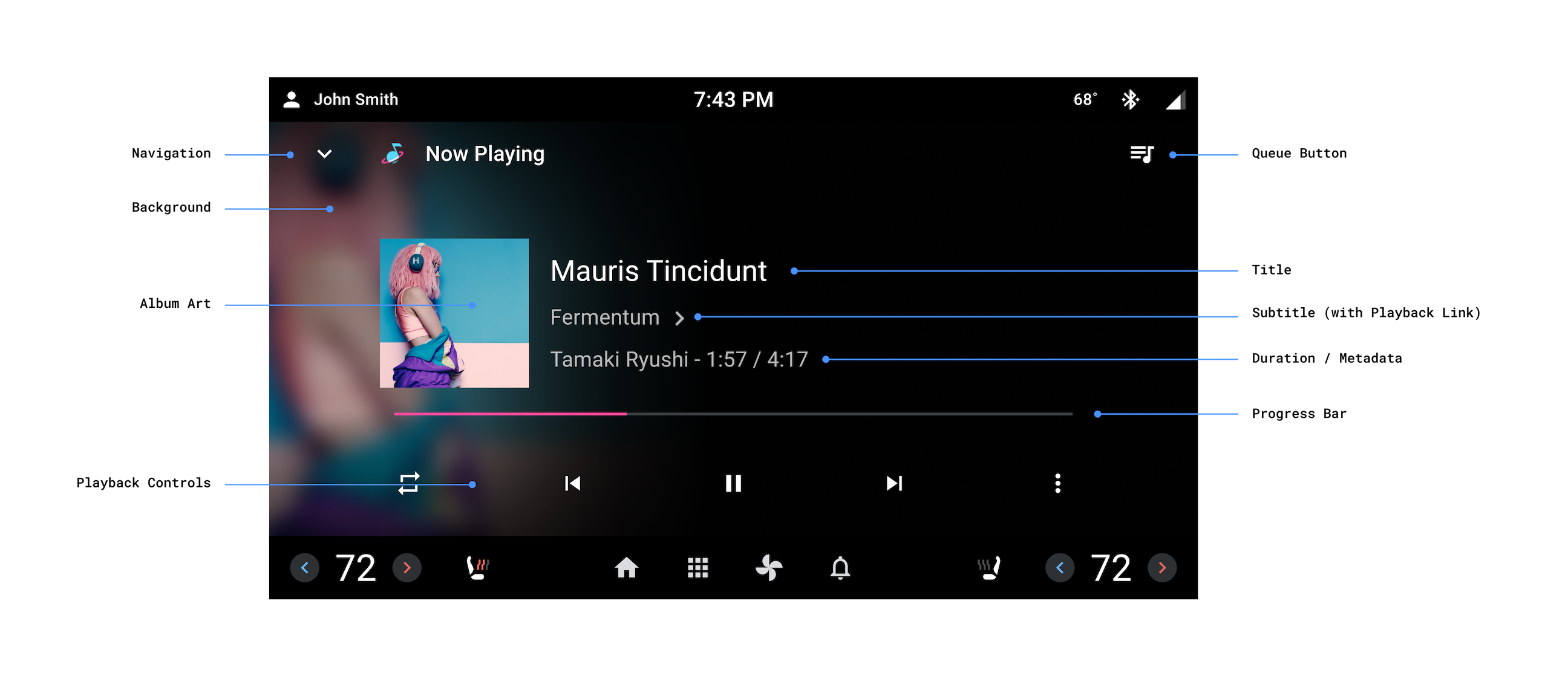Expand the Now Playing dropdown
Viewport: 1568px width, 687px height.
[x=324, y=153]
